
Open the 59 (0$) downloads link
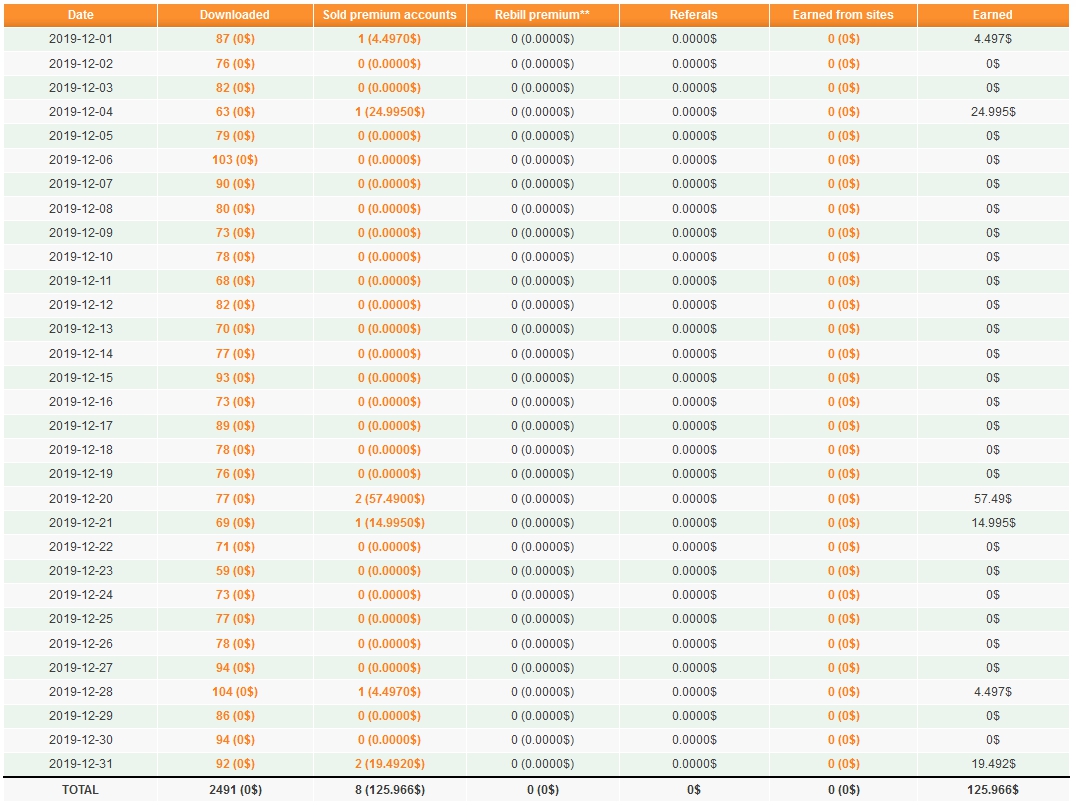235,571
